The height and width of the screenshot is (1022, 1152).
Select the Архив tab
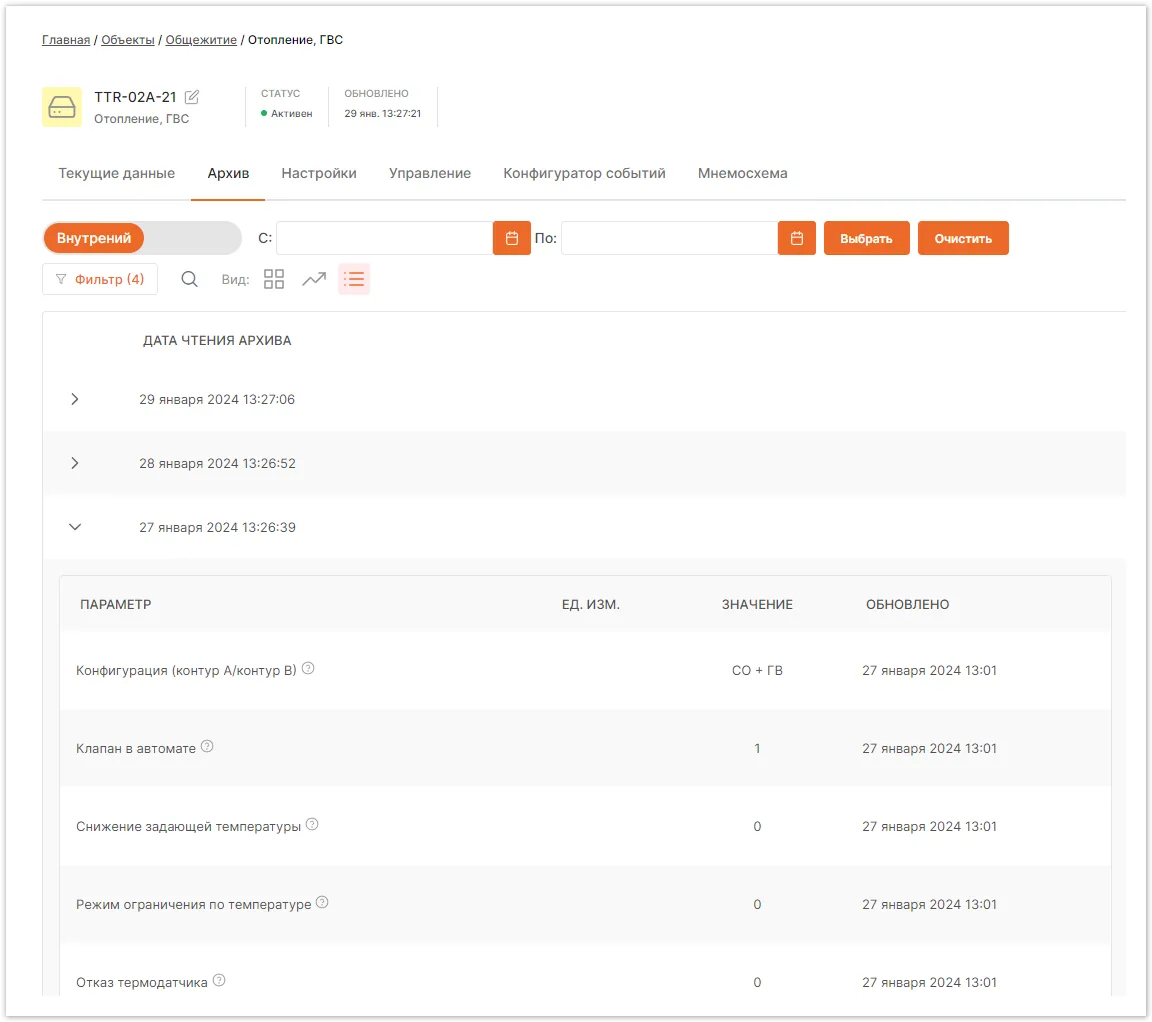228,173
